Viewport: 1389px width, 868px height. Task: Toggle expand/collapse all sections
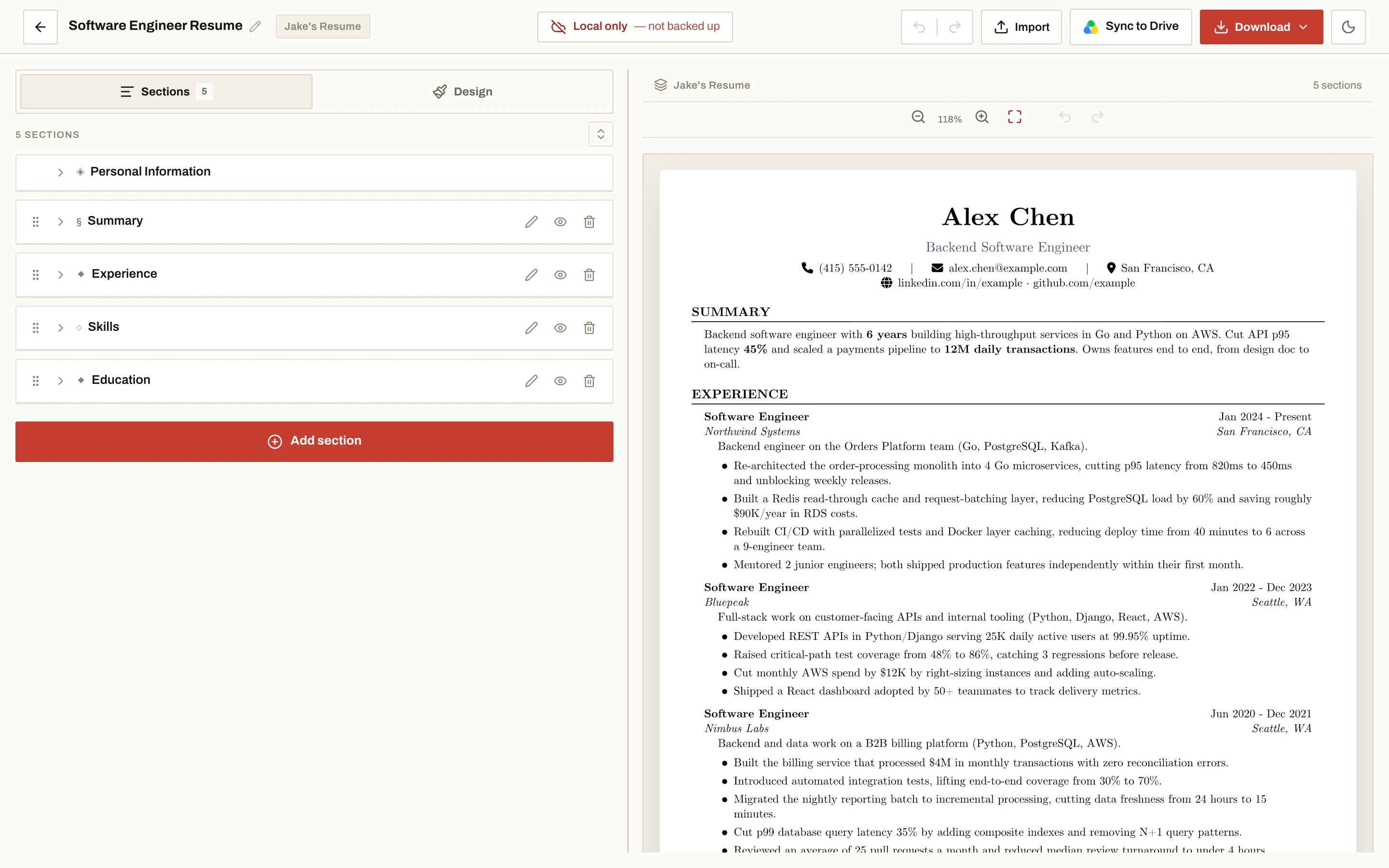tap(600, 135)
